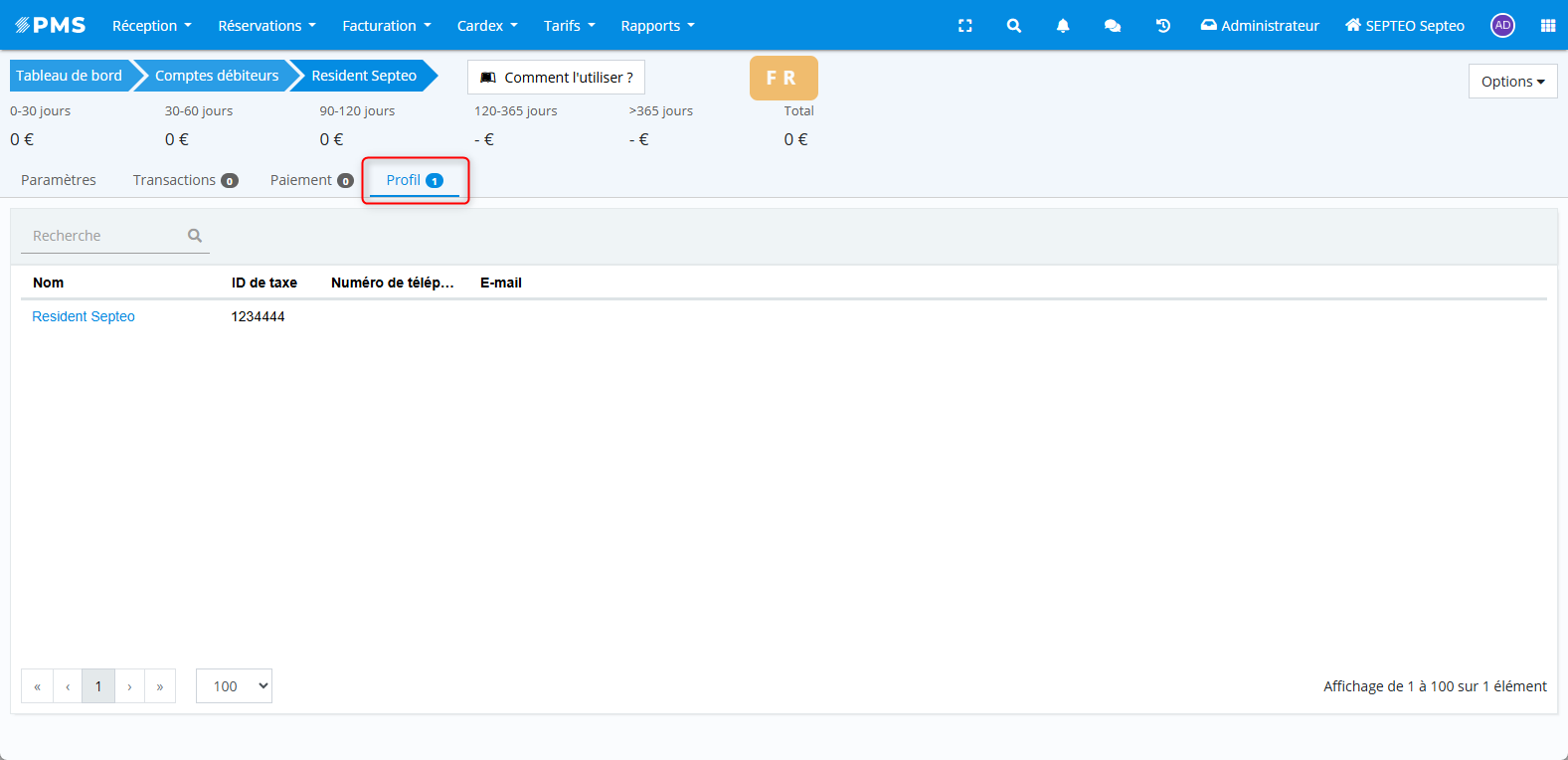The height and width of the screenshot is (760, 1568).
Task: Switch to the Paiement tab
Action: tap(311, 180)
